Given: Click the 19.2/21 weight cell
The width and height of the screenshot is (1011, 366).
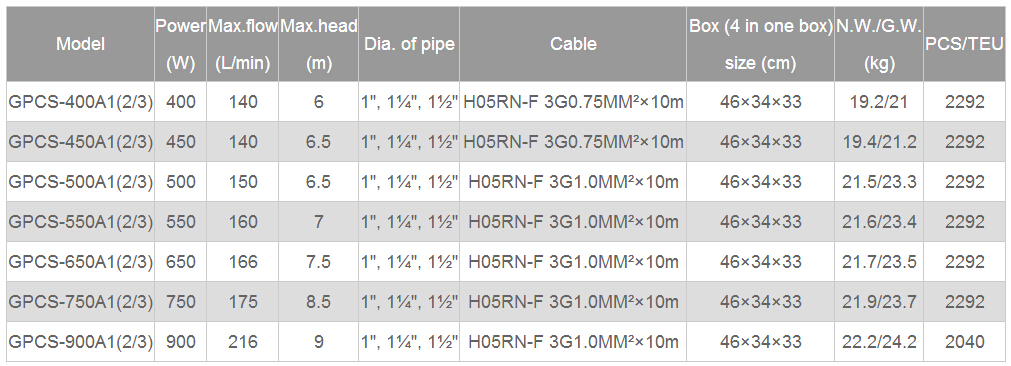Looking at the screenshot, I should click(x=879, y=102).
